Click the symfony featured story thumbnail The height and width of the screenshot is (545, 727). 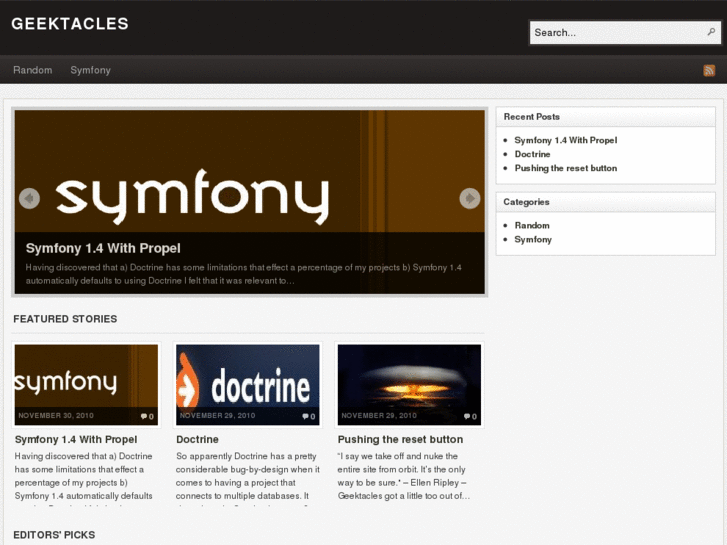[86, 385]
